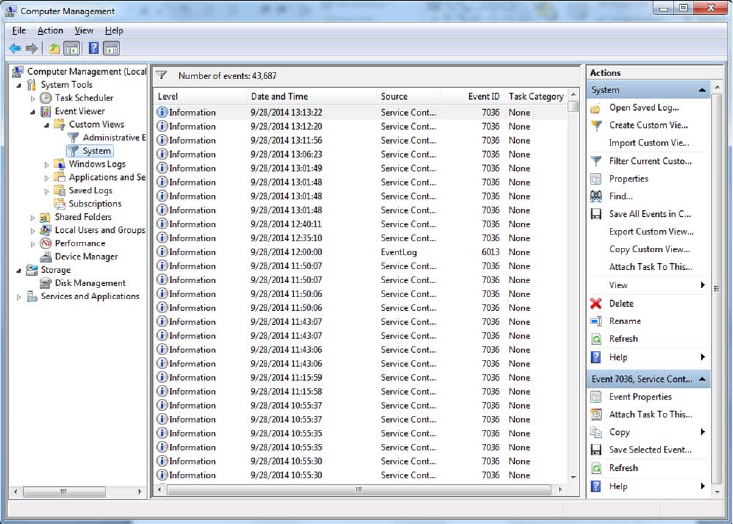This screenshot has height=524, width=733.
Task: Open the Help menu in menu bar
Action: (x=114, y=30)
